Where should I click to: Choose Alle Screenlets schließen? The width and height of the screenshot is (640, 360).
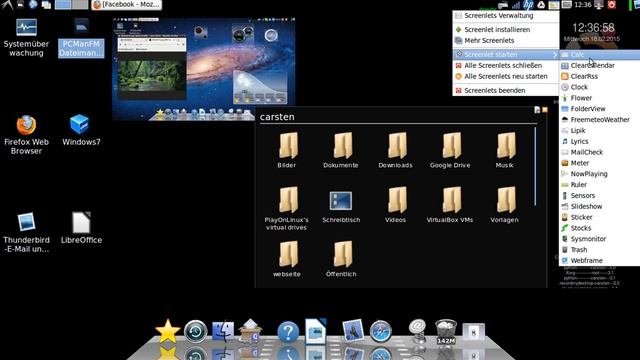(505, 65)
